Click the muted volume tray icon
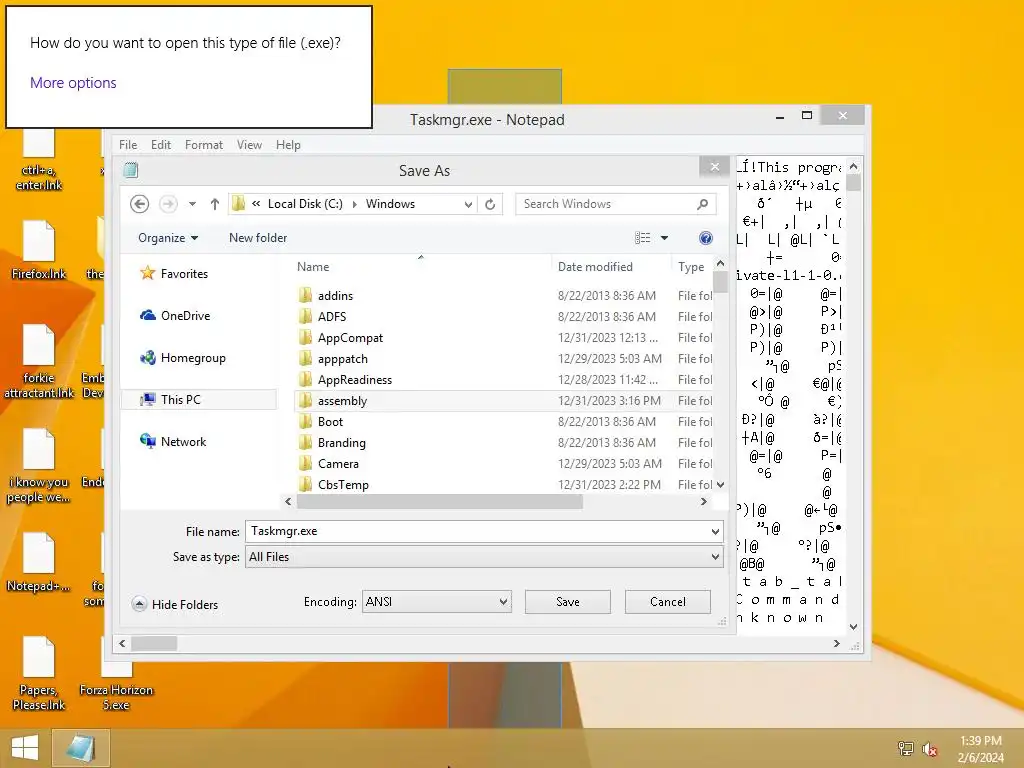The height and width of the screenshot is (768, 1024). click(x=930, y=748)
